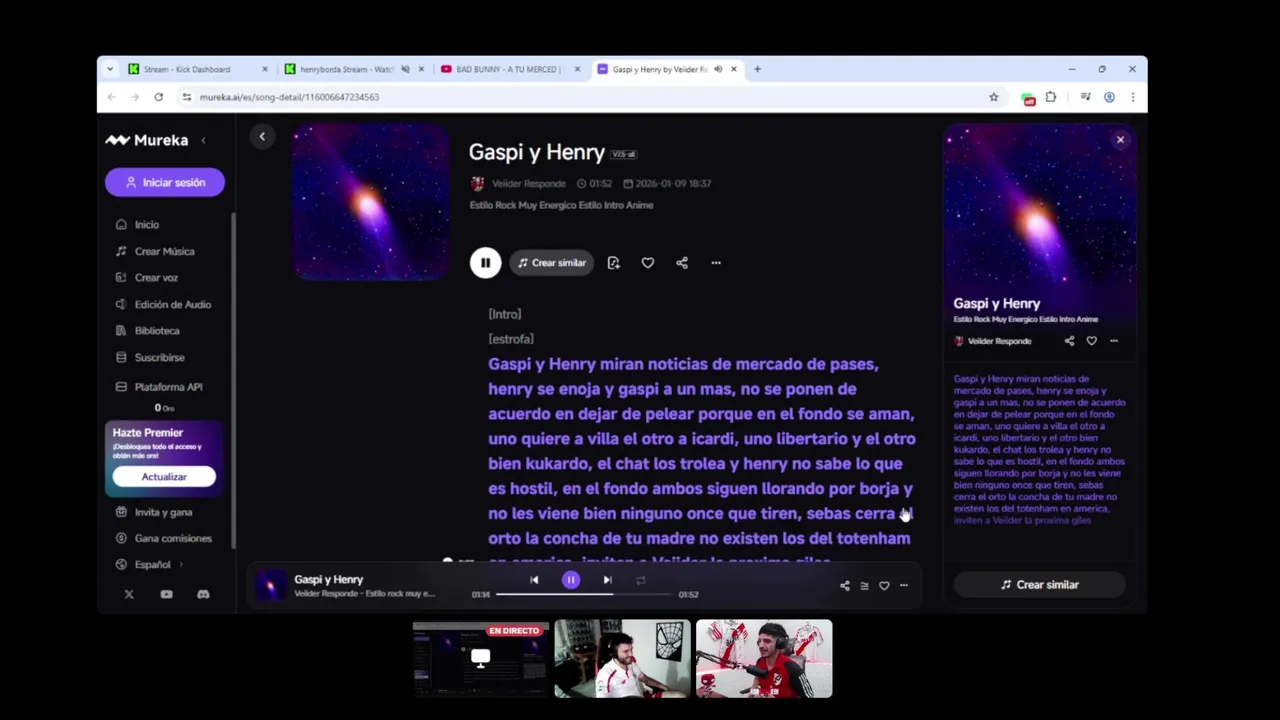This screenshot has height=720, width=1280.
Task: Like the song in bottom player bar
Action: coord(884,586)
